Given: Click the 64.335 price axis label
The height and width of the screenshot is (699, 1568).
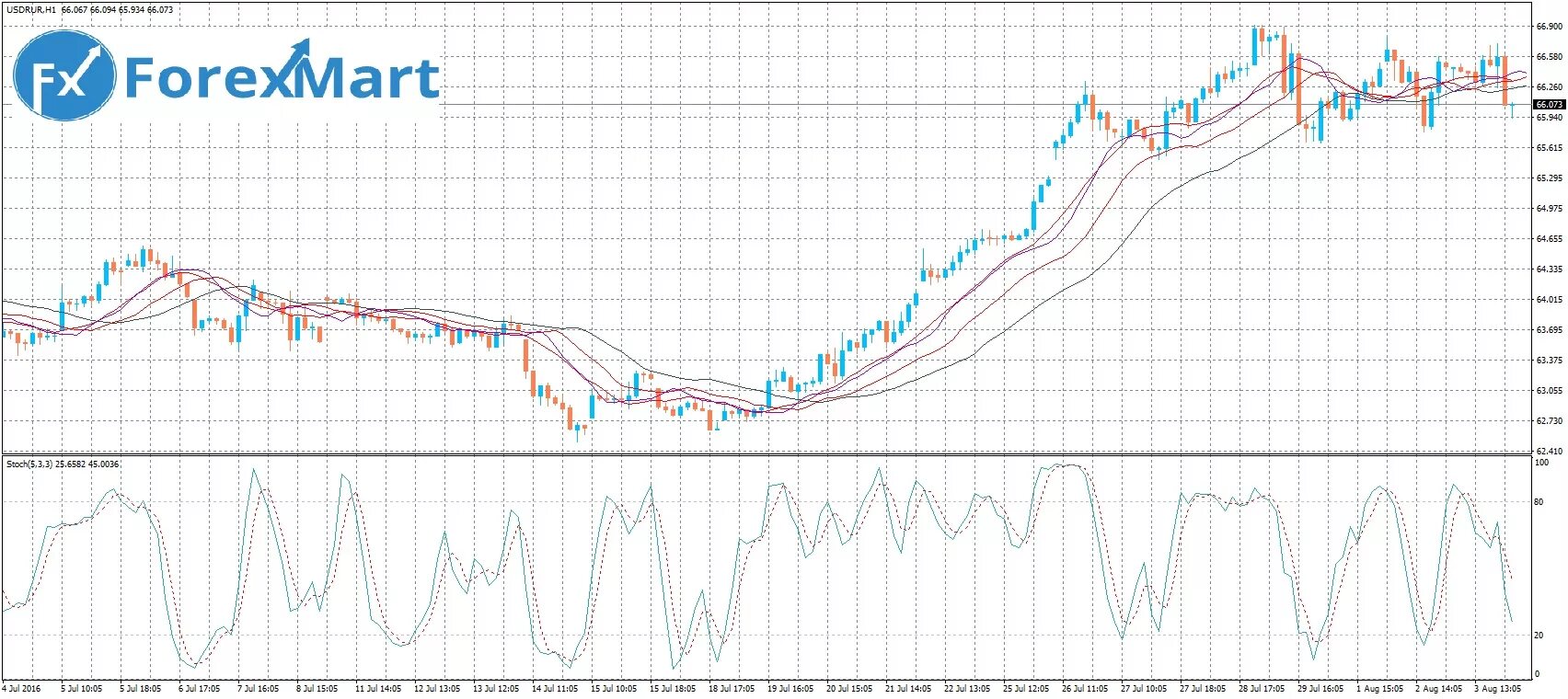Looking at the screenshot, I should pos(1550,269).
